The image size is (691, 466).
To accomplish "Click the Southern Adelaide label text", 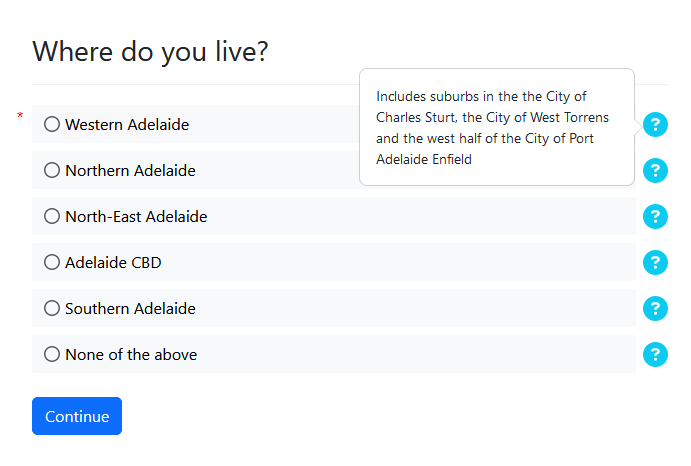I will (130, 309).
